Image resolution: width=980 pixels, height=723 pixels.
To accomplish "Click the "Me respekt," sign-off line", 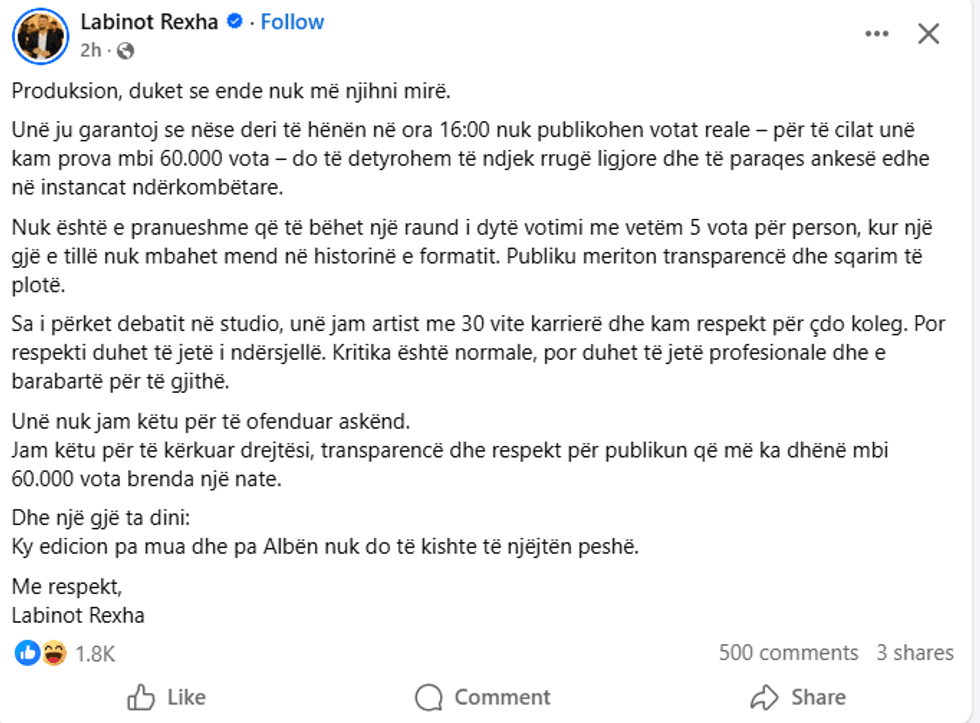I will pyautogui.click(x=66, y=585).
